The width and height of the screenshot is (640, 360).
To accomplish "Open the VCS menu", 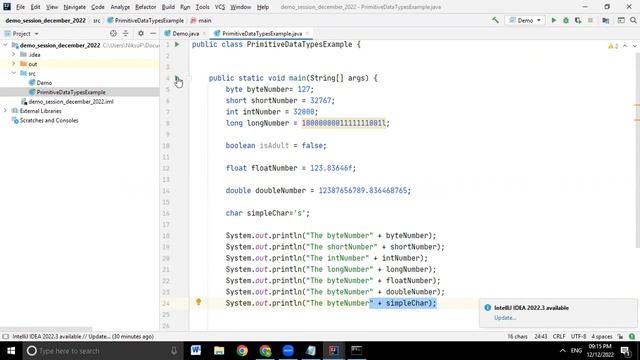I will click(220, 7).
